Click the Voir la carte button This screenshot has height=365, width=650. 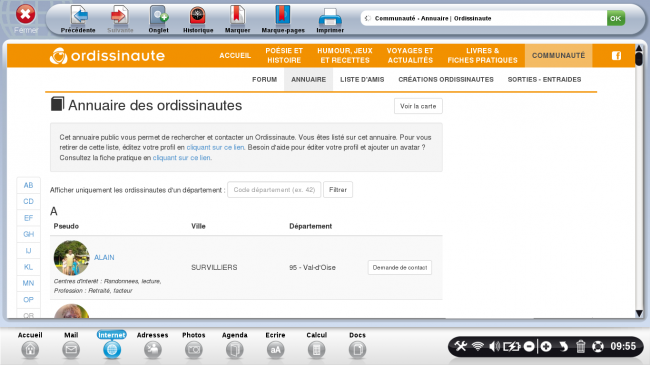418,106
